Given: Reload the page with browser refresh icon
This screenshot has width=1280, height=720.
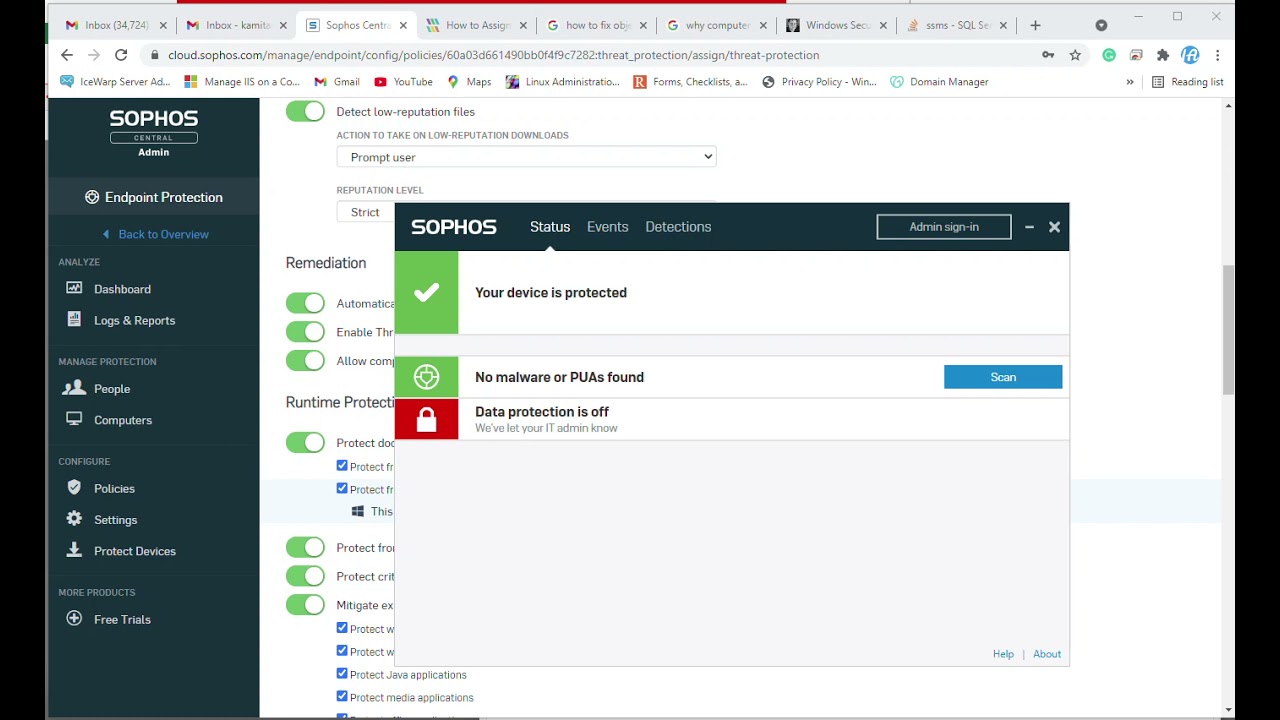Looking at the screenshot, I should pos(121,55).
